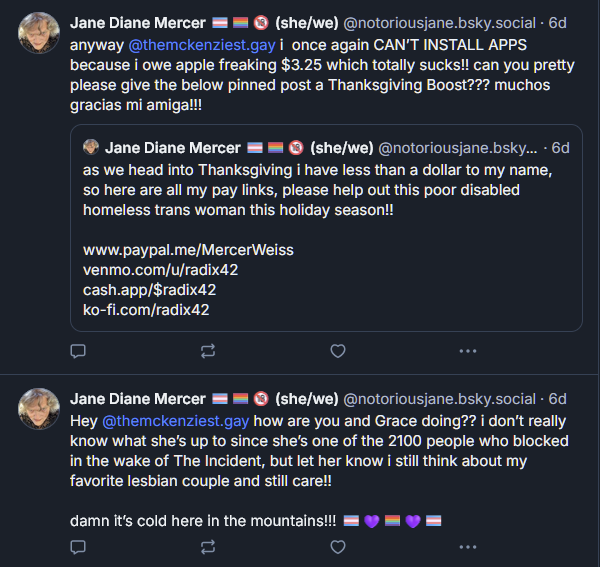Open more options on second post
The image size is (600, 567).
coord(467,547)
